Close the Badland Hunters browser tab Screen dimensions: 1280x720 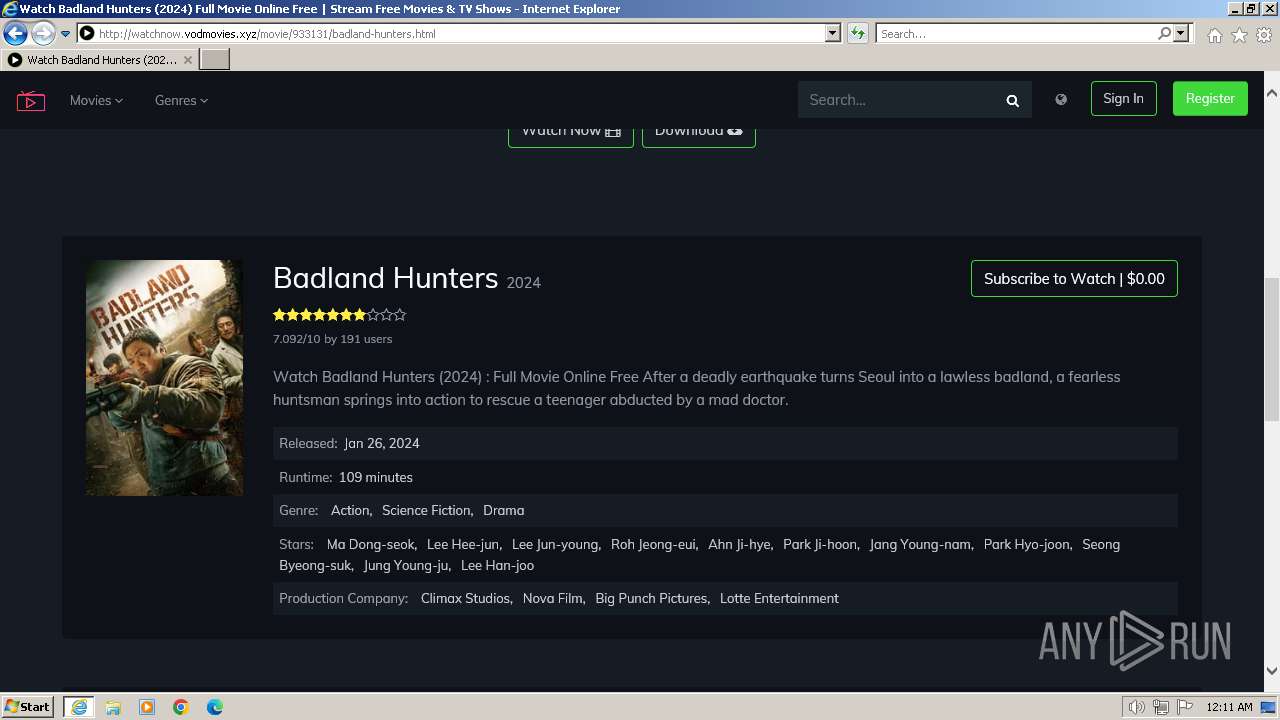pos(187,60)
